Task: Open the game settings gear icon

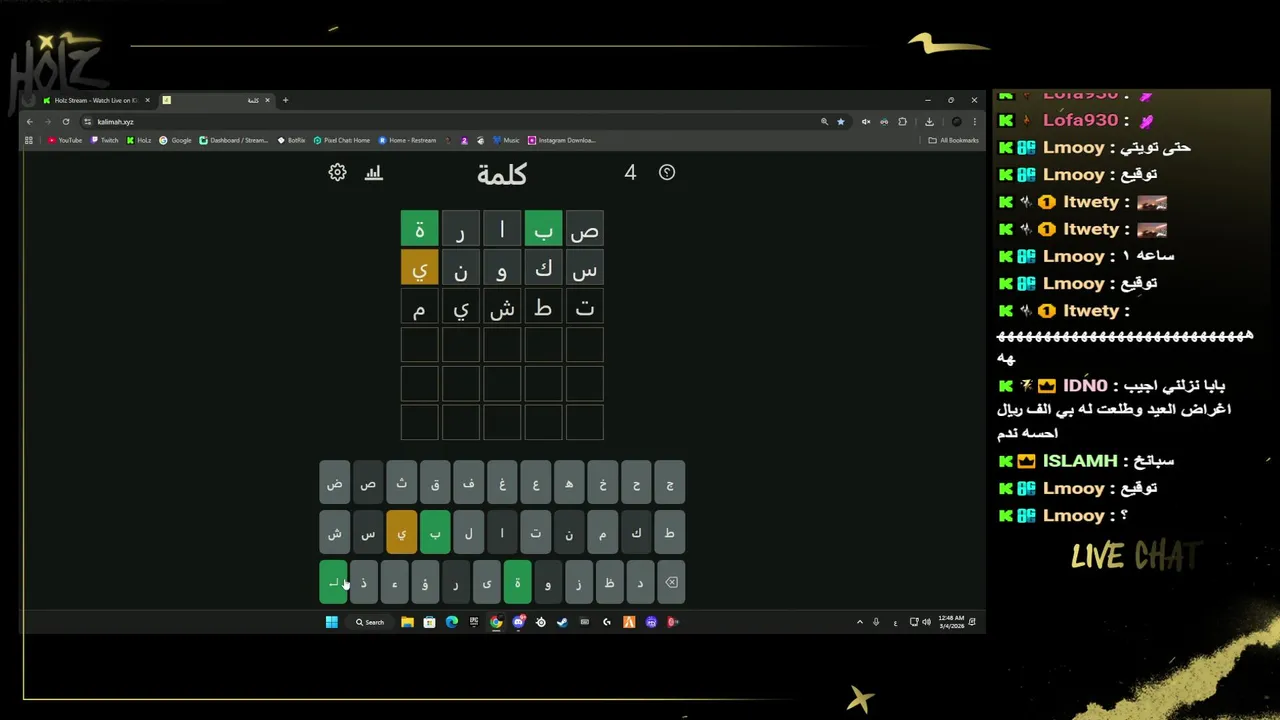Action: point(337,172)
